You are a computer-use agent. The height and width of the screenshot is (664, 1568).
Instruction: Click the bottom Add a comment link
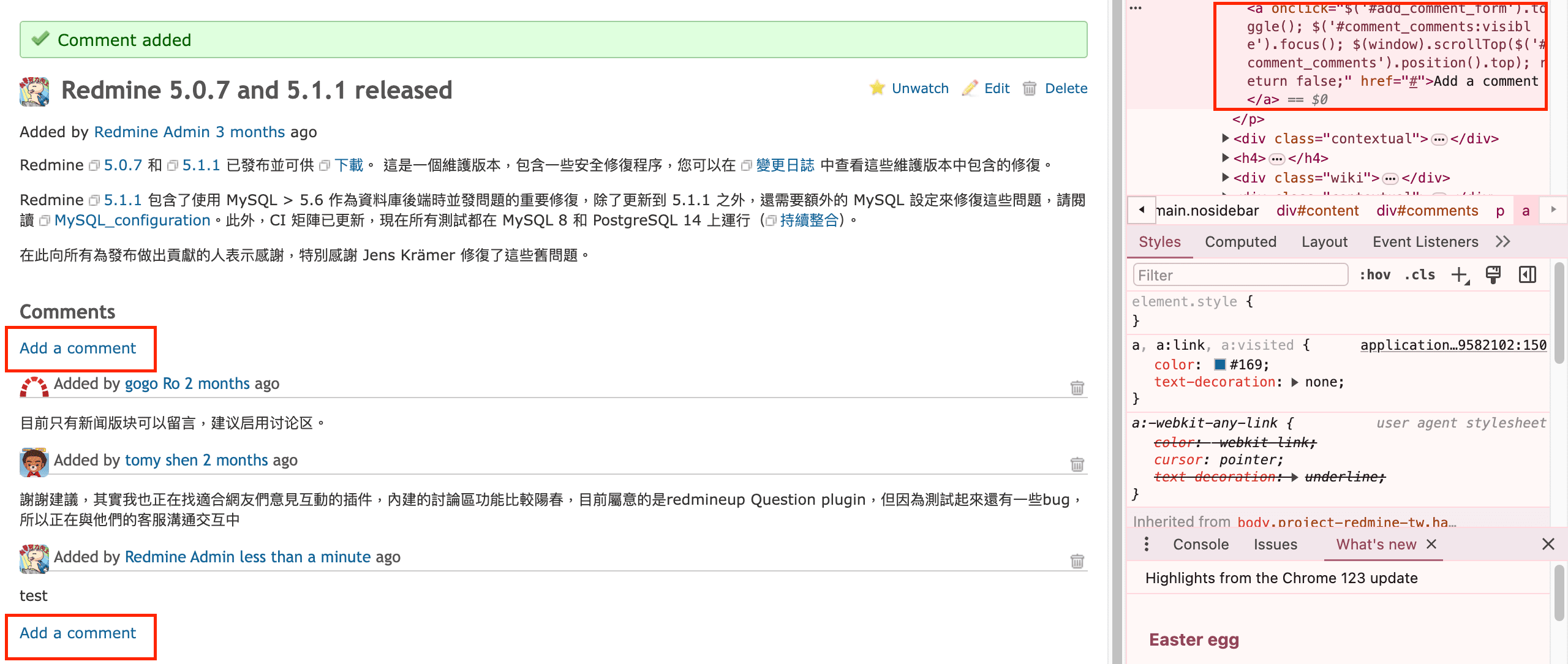pos(78,633)
